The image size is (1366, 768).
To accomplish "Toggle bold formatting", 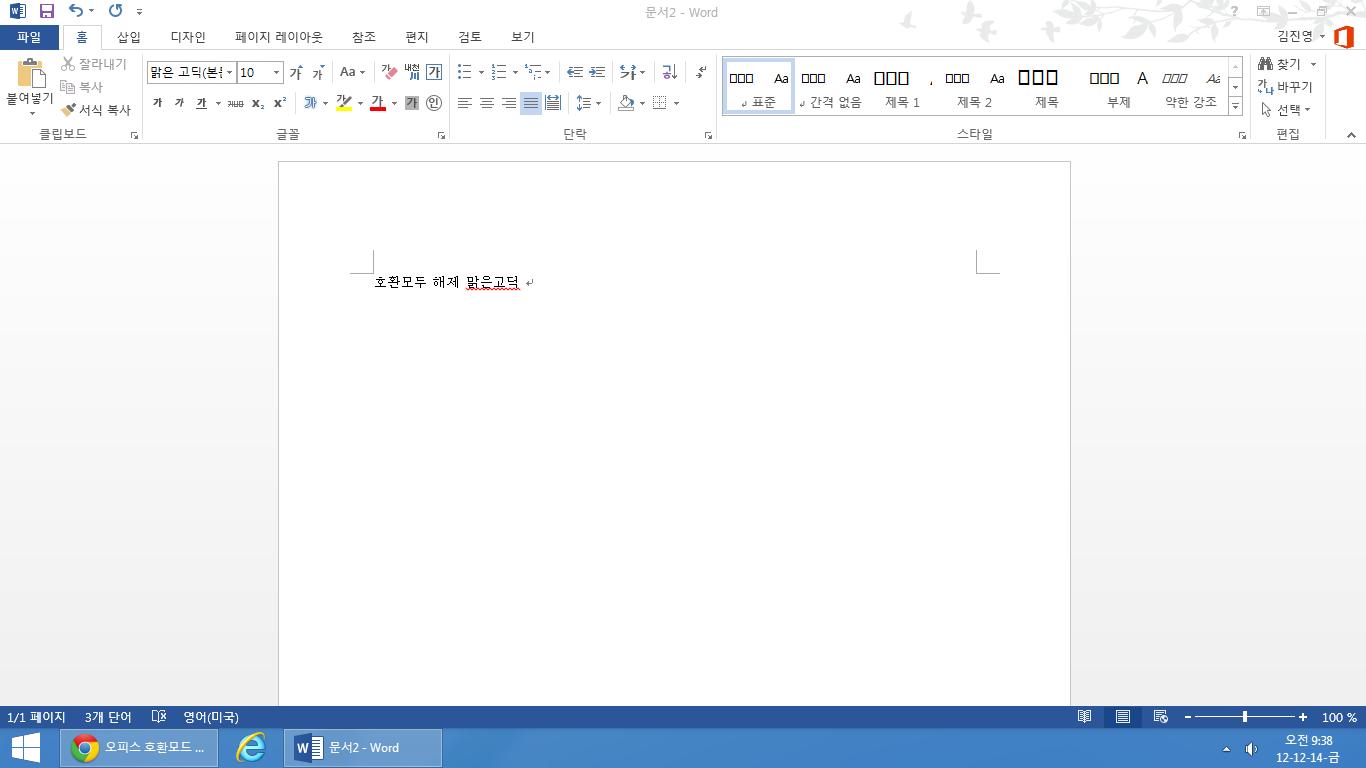I will [x=157, y=103].
